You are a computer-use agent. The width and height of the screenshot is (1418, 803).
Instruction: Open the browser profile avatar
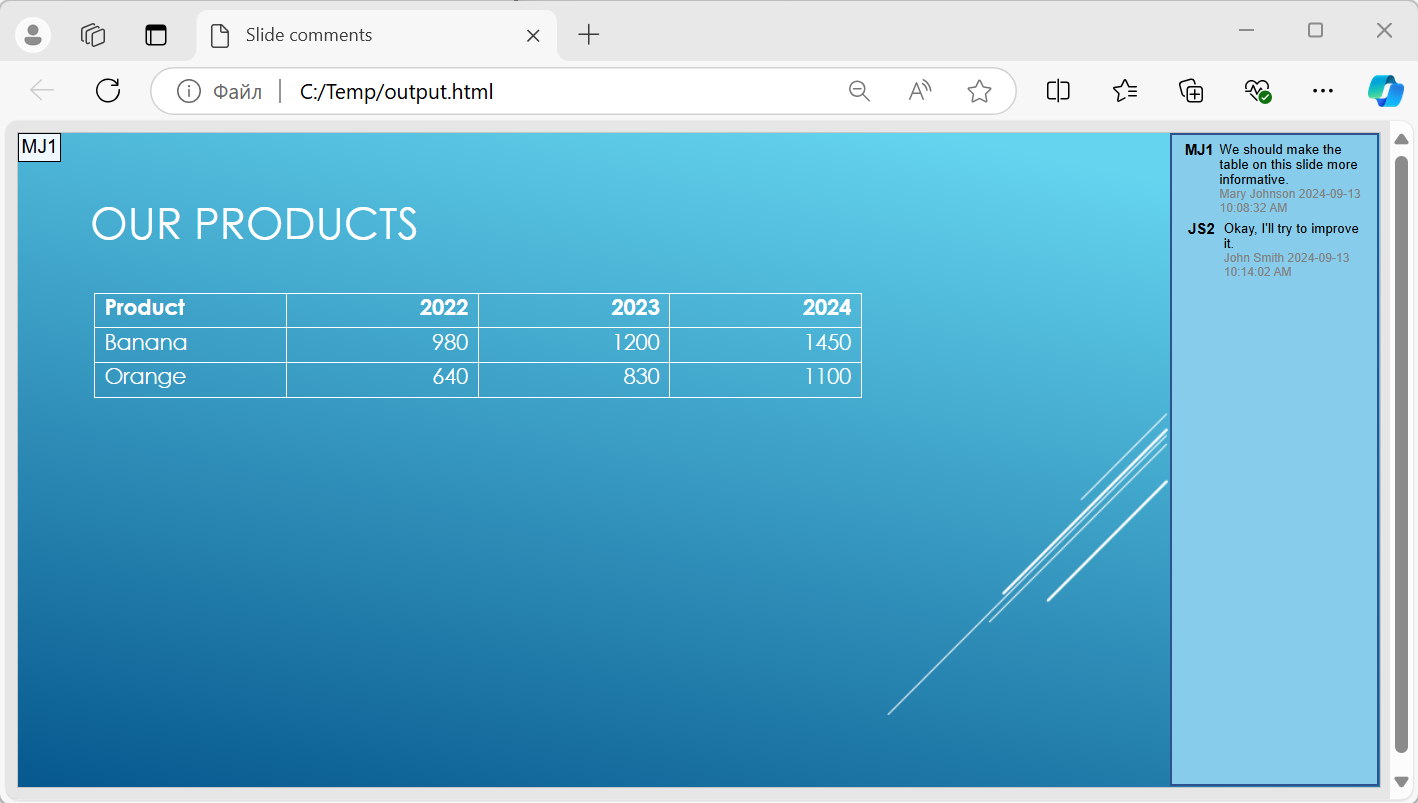point(33,35)
